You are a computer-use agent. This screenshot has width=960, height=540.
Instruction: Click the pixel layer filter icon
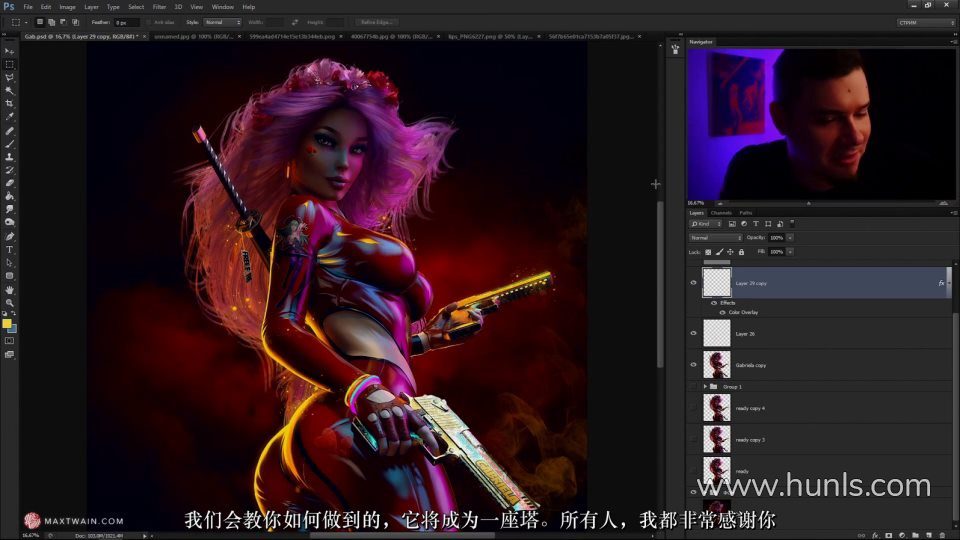click(732, 224)
